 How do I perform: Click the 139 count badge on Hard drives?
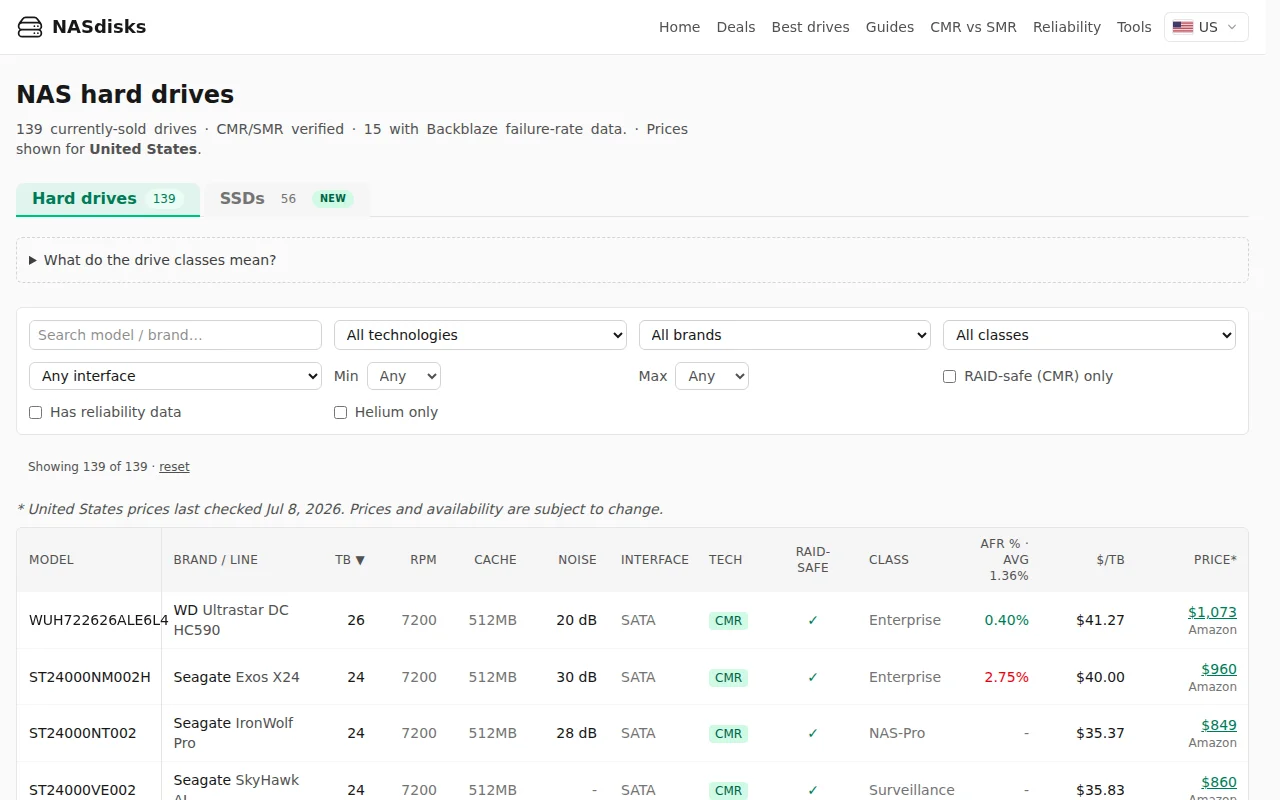pyautogui.click(x=164, y=198)
